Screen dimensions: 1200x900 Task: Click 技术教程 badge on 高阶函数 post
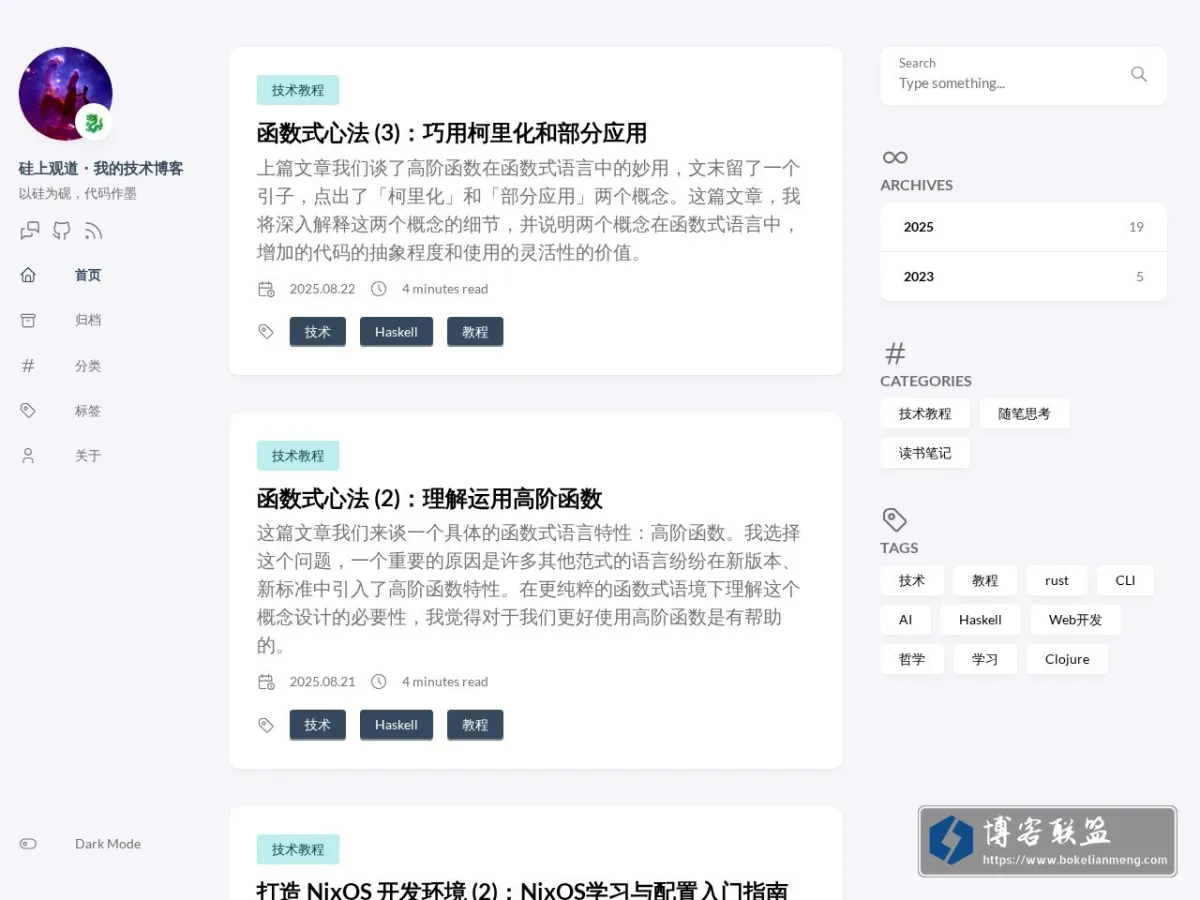tap(298, 456)
